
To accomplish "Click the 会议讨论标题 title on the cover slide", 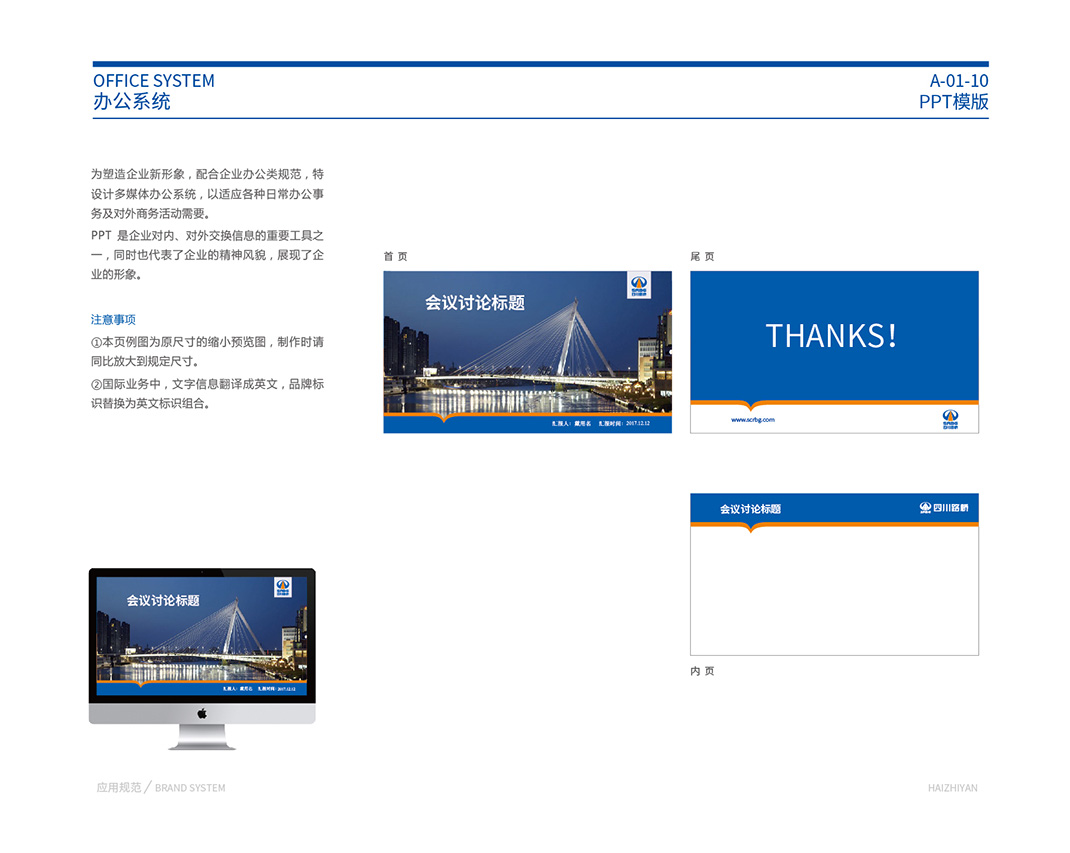I will [474, 303].
